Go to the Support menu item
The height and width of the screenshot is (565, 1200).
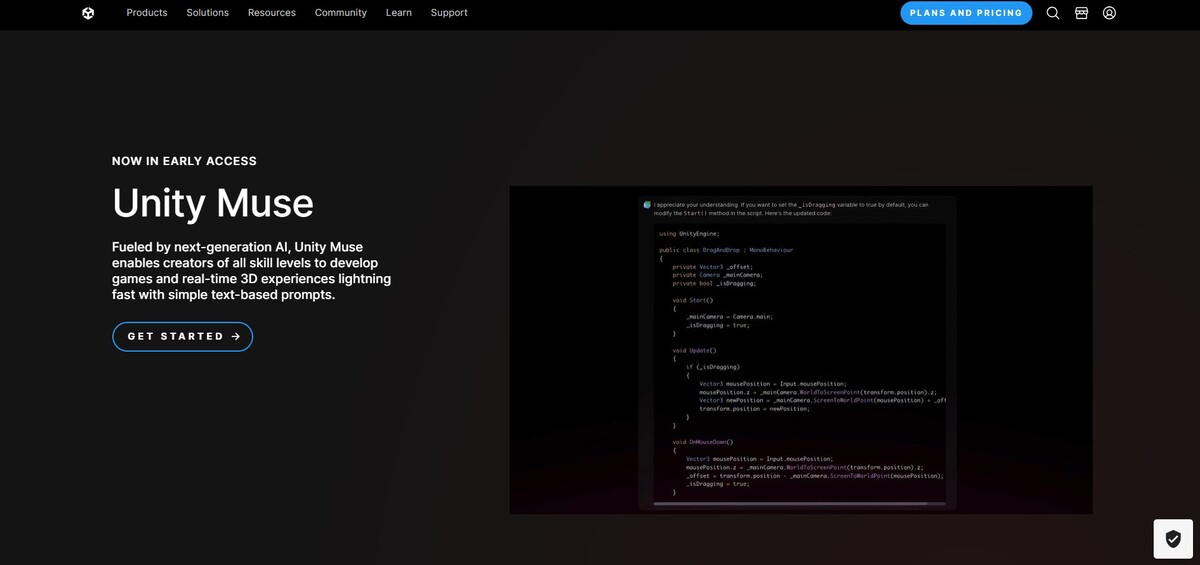449,13
